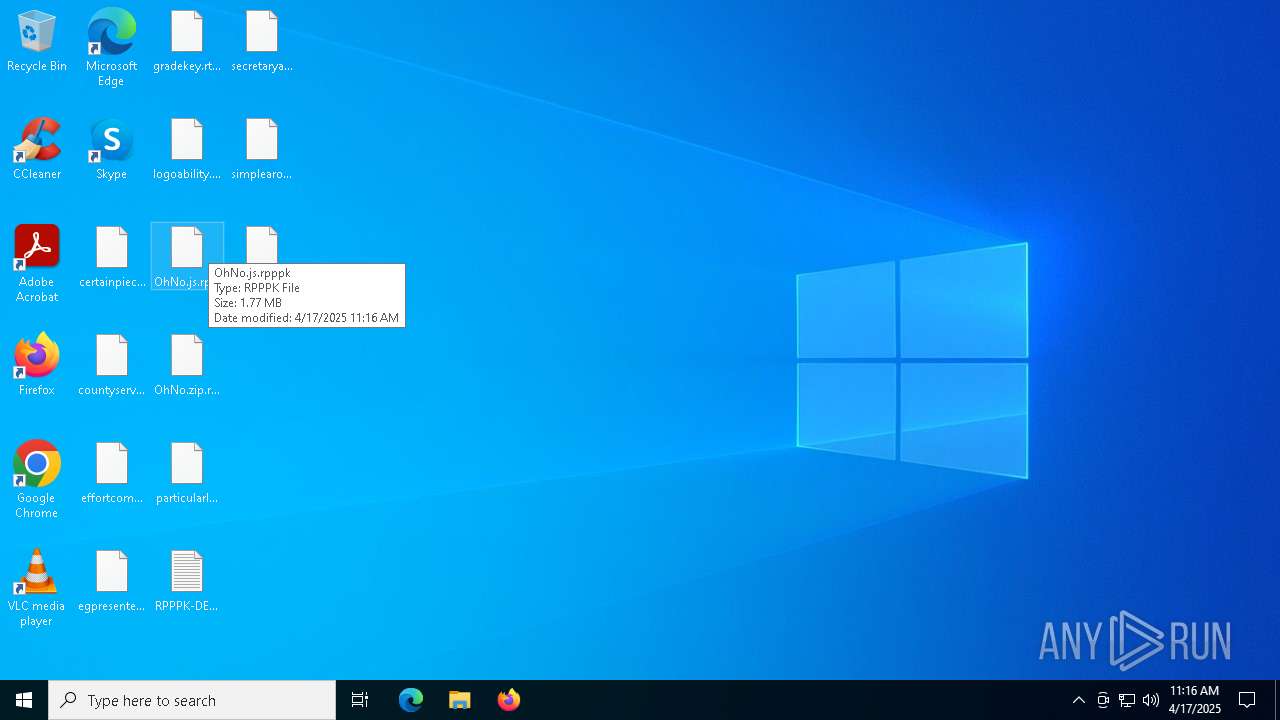This screenshot has width=1280, height=720.
Task: Select the Adobe Acrobat desktop shortcut
Action: 37,264
